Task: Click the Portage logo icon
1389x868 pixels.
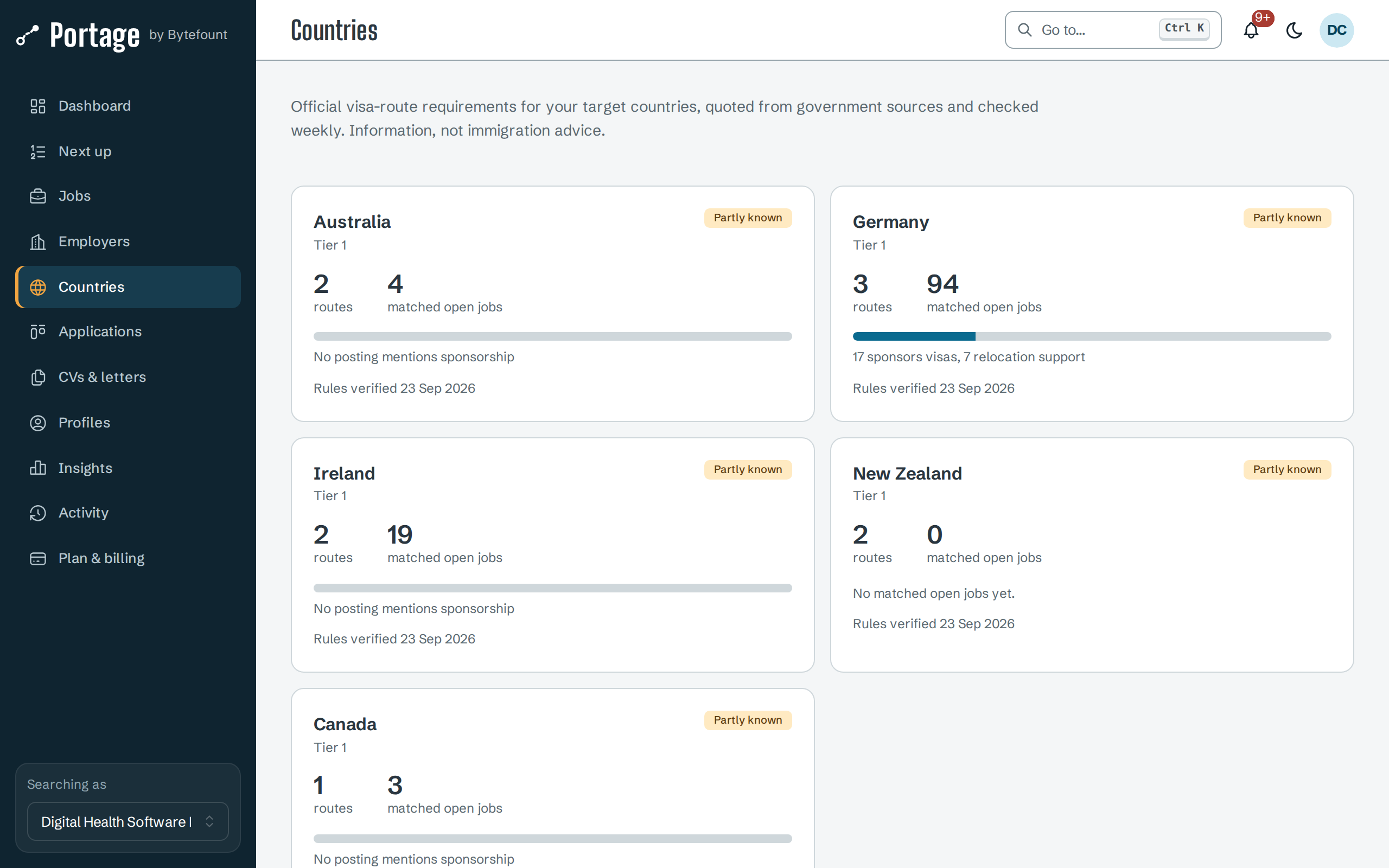Action: pos(27,35)
